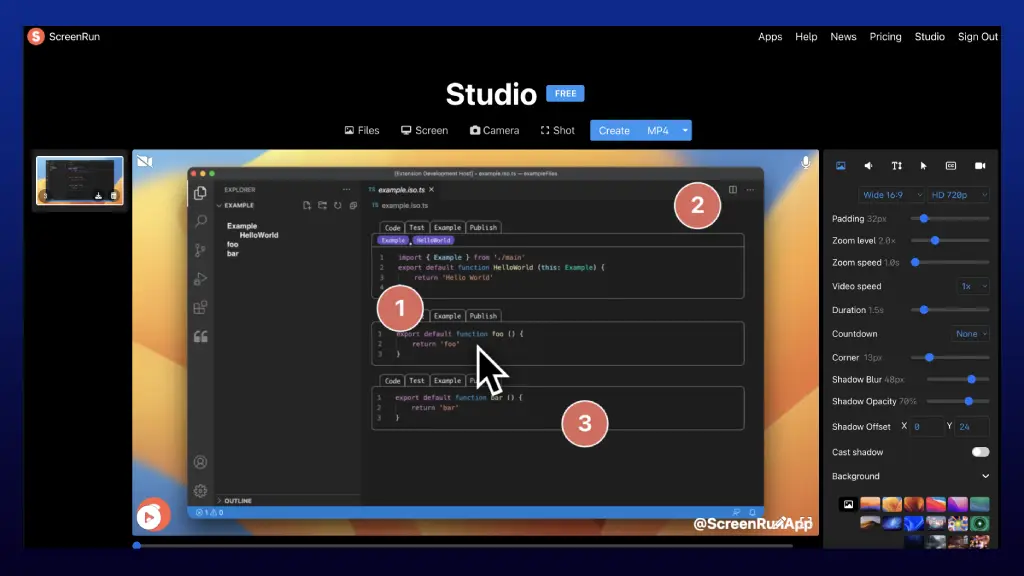The image size is (1024, 576).
Task: Adjust the Zoom level slider
Action: click(950, 240)
